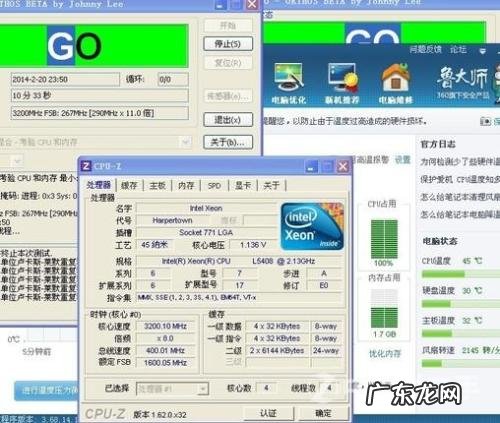500x423 pixels.
Task: Open the fourth 官方日志 article about 电脑降温
Action: pos(460,214)
